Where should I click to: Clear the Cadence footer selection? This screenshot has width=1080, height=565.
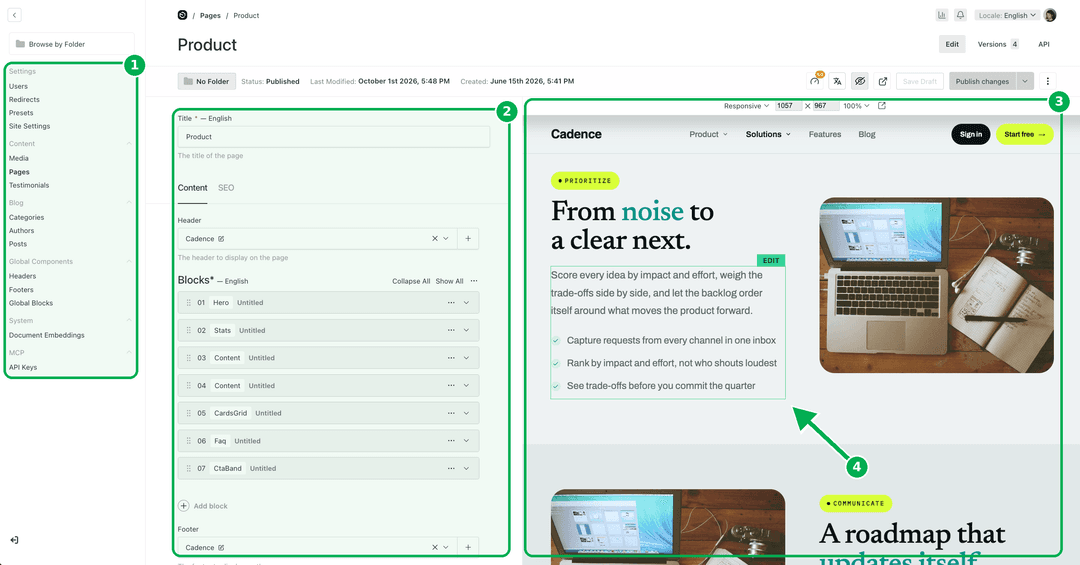click(x=435, y=547)
